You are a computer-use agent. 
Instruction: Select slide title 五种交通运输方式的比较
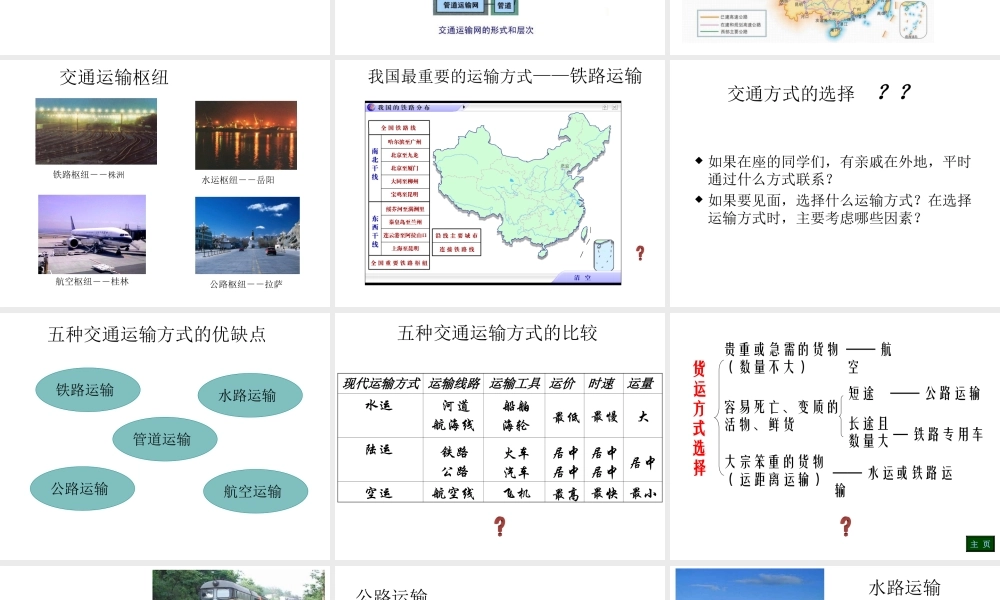click(x=497, y=333)
